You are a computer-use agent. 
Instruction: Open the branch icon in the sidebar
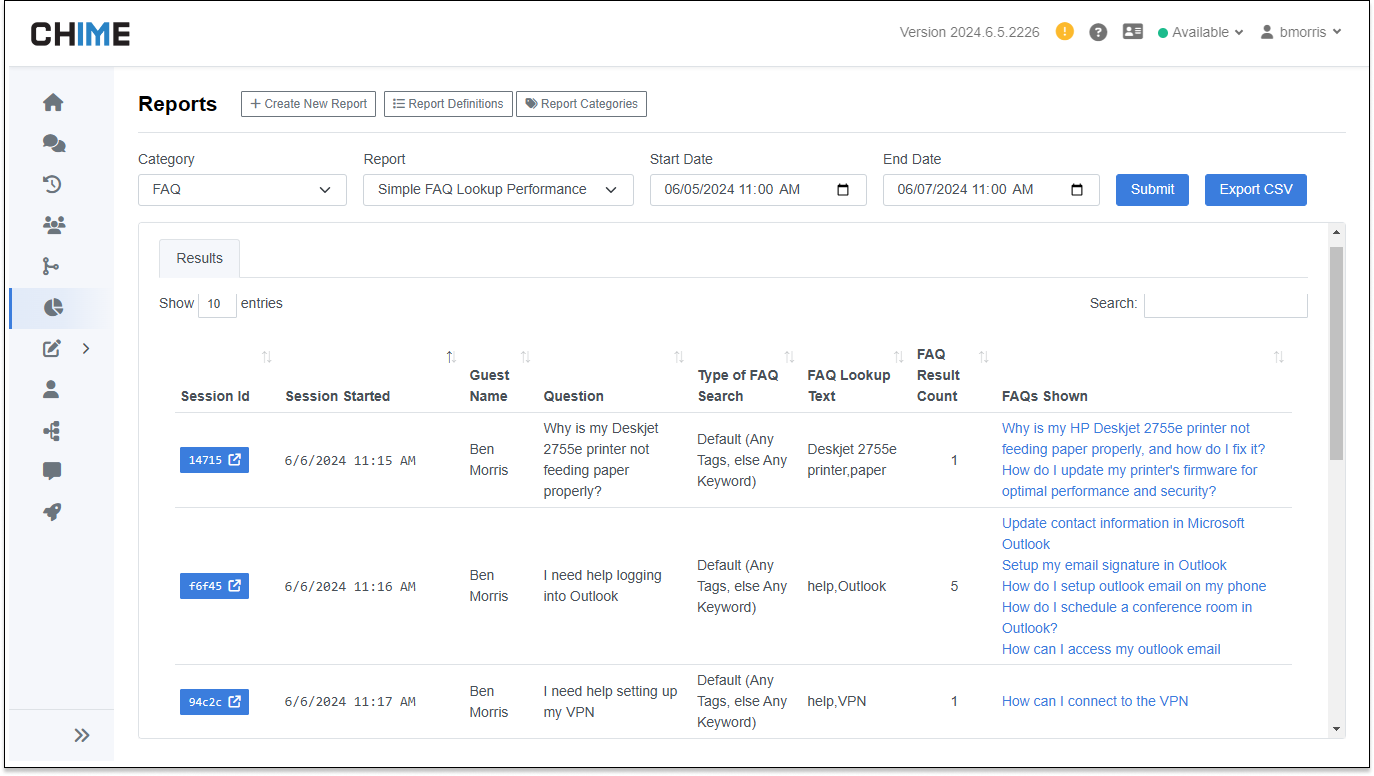tap(51, 266)
